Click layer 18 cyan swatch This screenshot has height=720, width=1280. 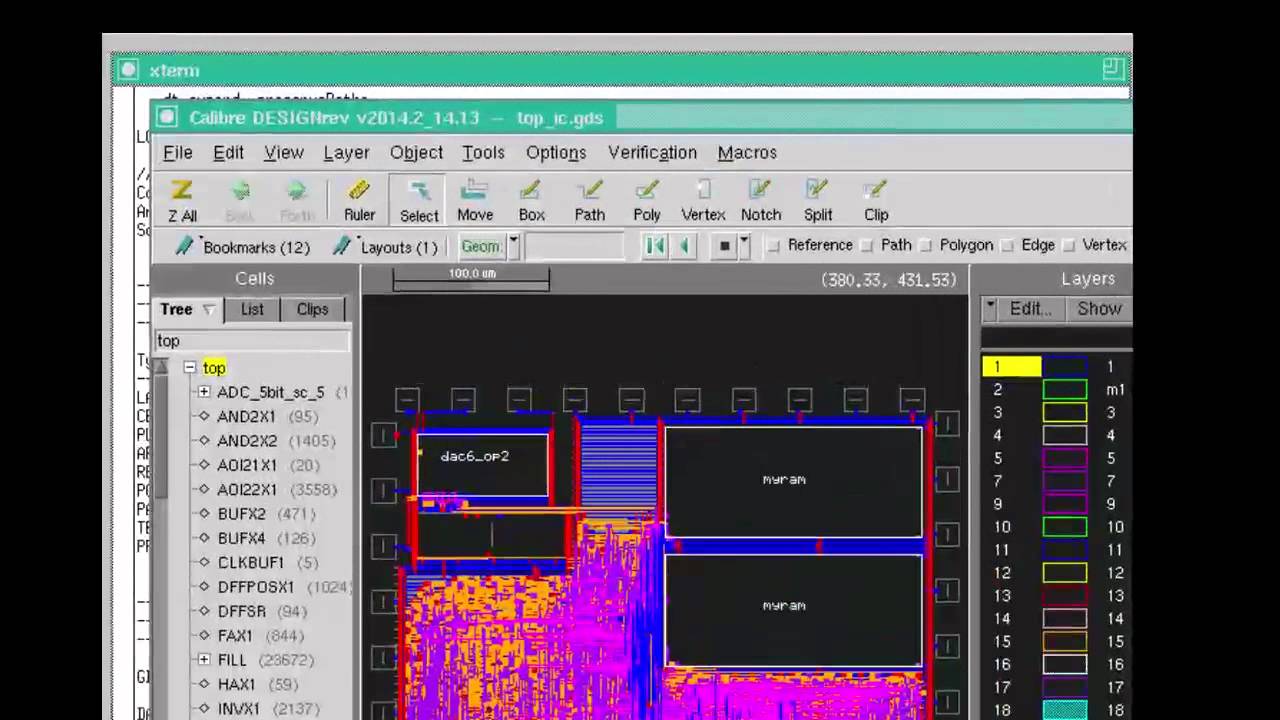1064,710
